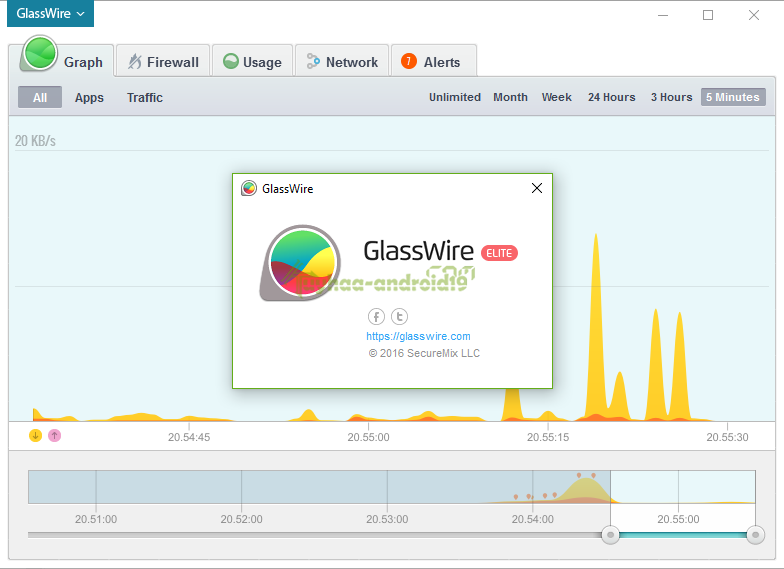The height and width of the screenshot is (569, 784).
Task: Click the ELITE badge
Action: (499, 253)
